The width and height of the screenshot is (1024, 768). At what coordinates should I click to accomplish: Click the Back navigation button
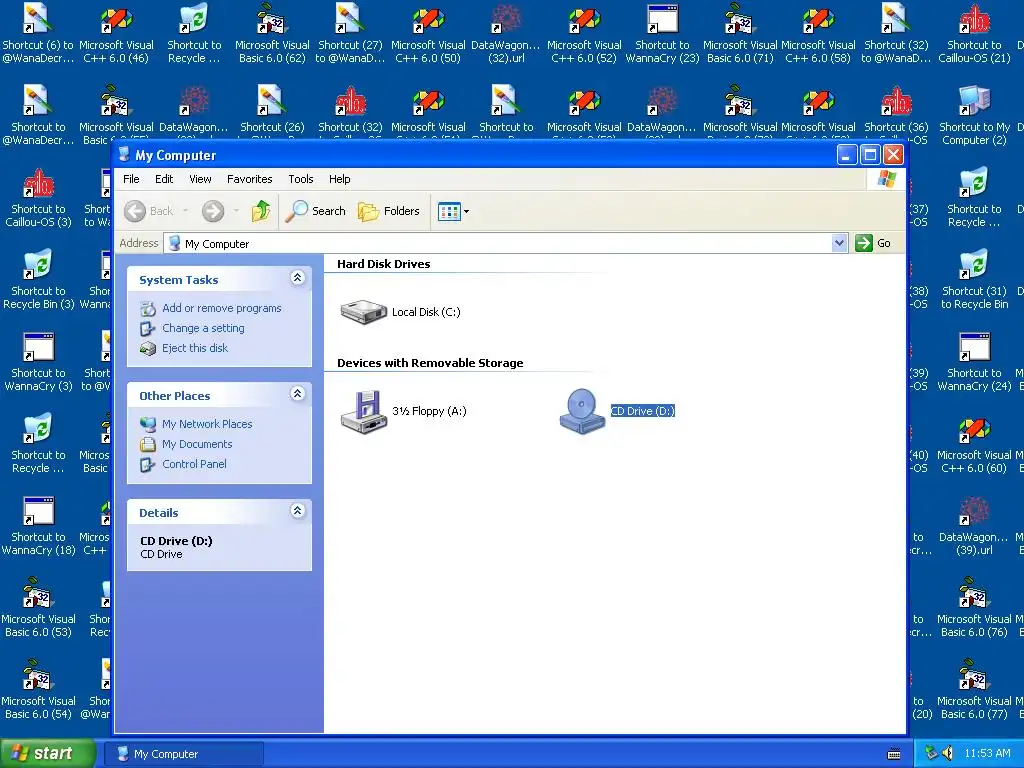tap(149, 211)
